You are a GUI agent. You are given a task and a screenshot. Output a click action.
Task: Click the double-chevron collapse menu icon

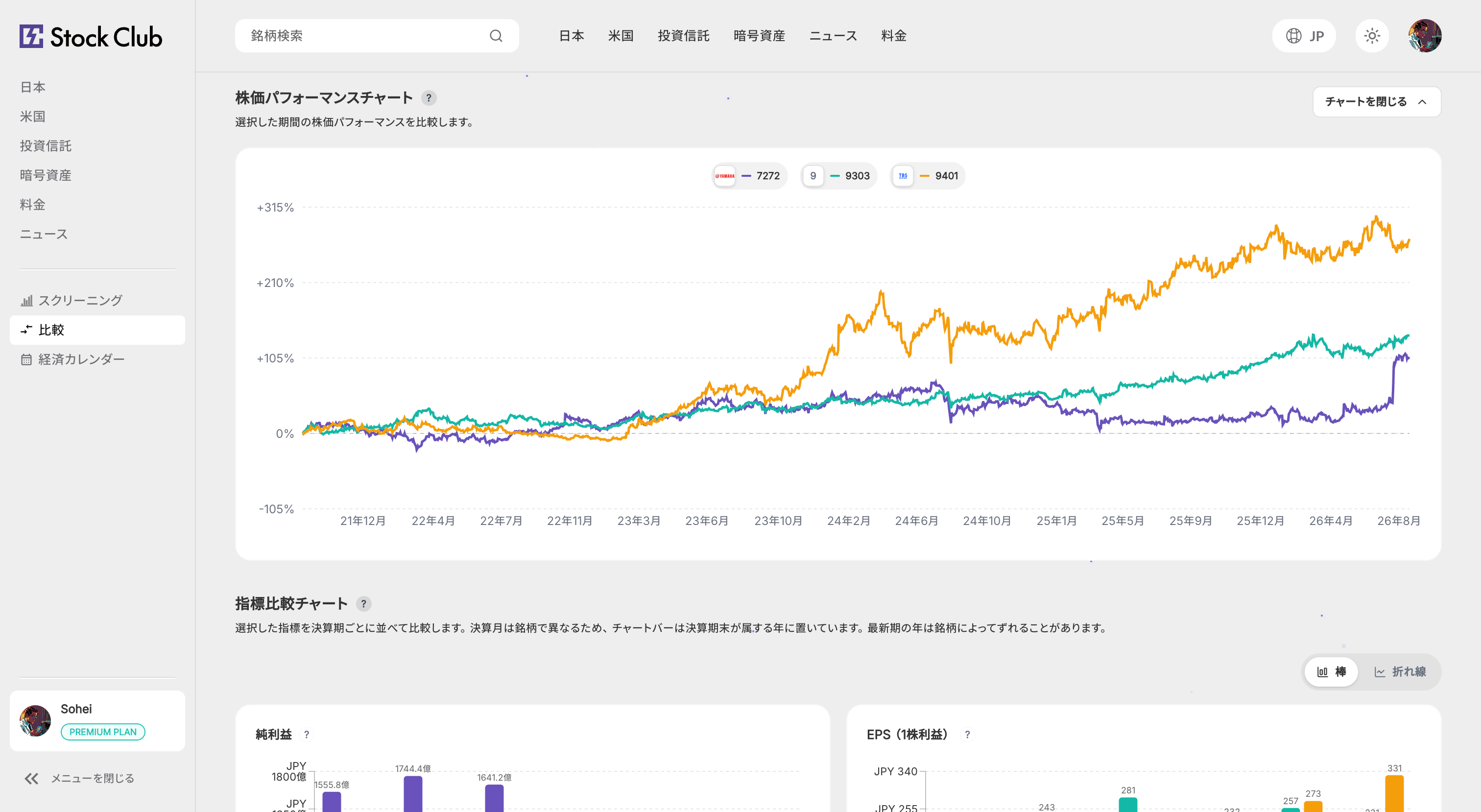pos(31,778)
